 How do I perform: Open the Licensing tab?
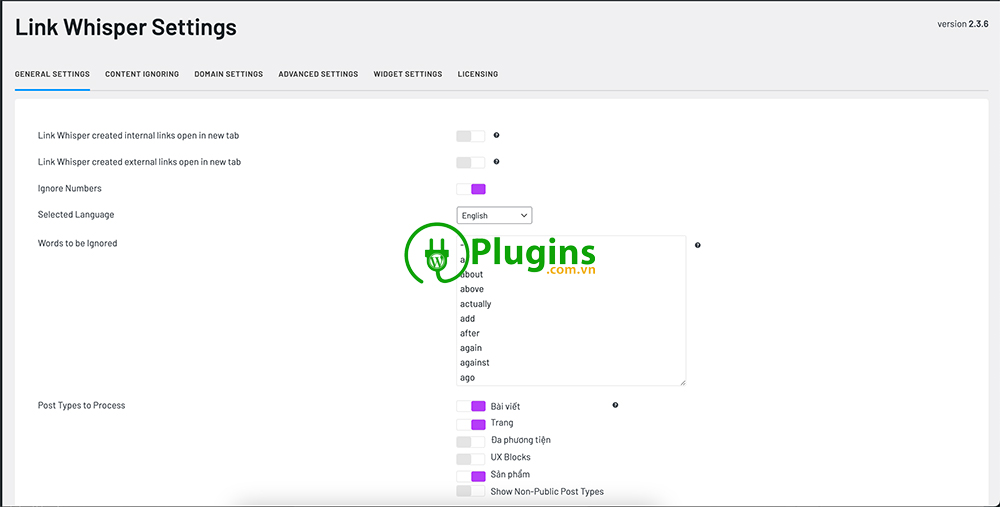click(477, 74)
